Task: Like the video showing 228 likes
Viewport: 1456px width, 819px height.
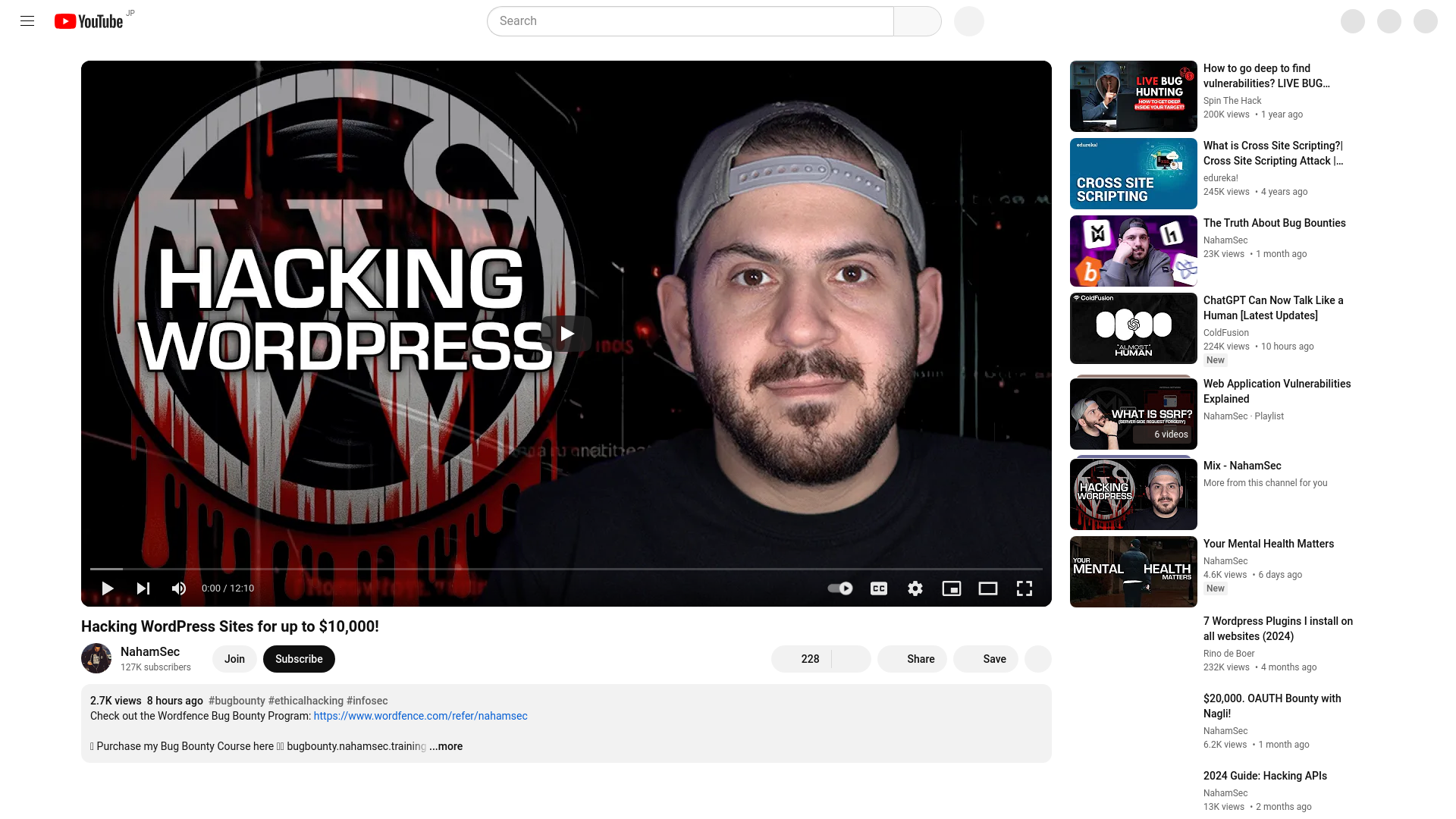Action: (802, 659)
